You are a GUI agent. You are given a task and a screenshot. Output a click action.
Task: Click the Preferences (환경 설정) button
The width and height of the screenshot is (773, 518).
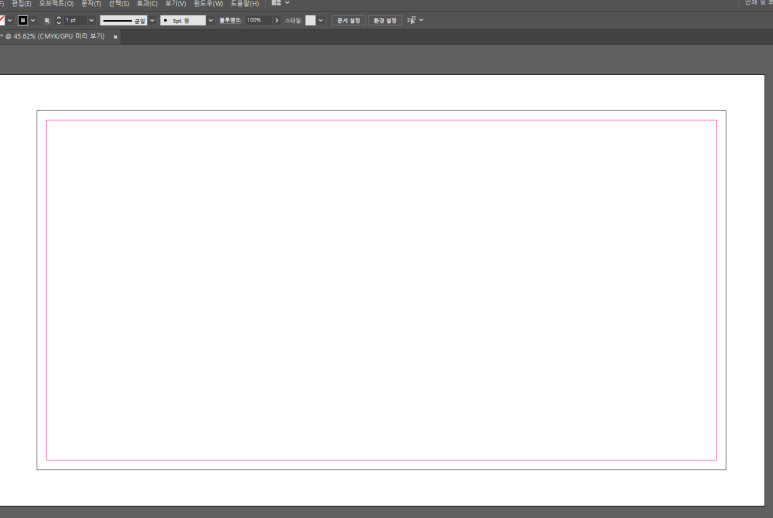pyautogui.click(x=384, y=20)
